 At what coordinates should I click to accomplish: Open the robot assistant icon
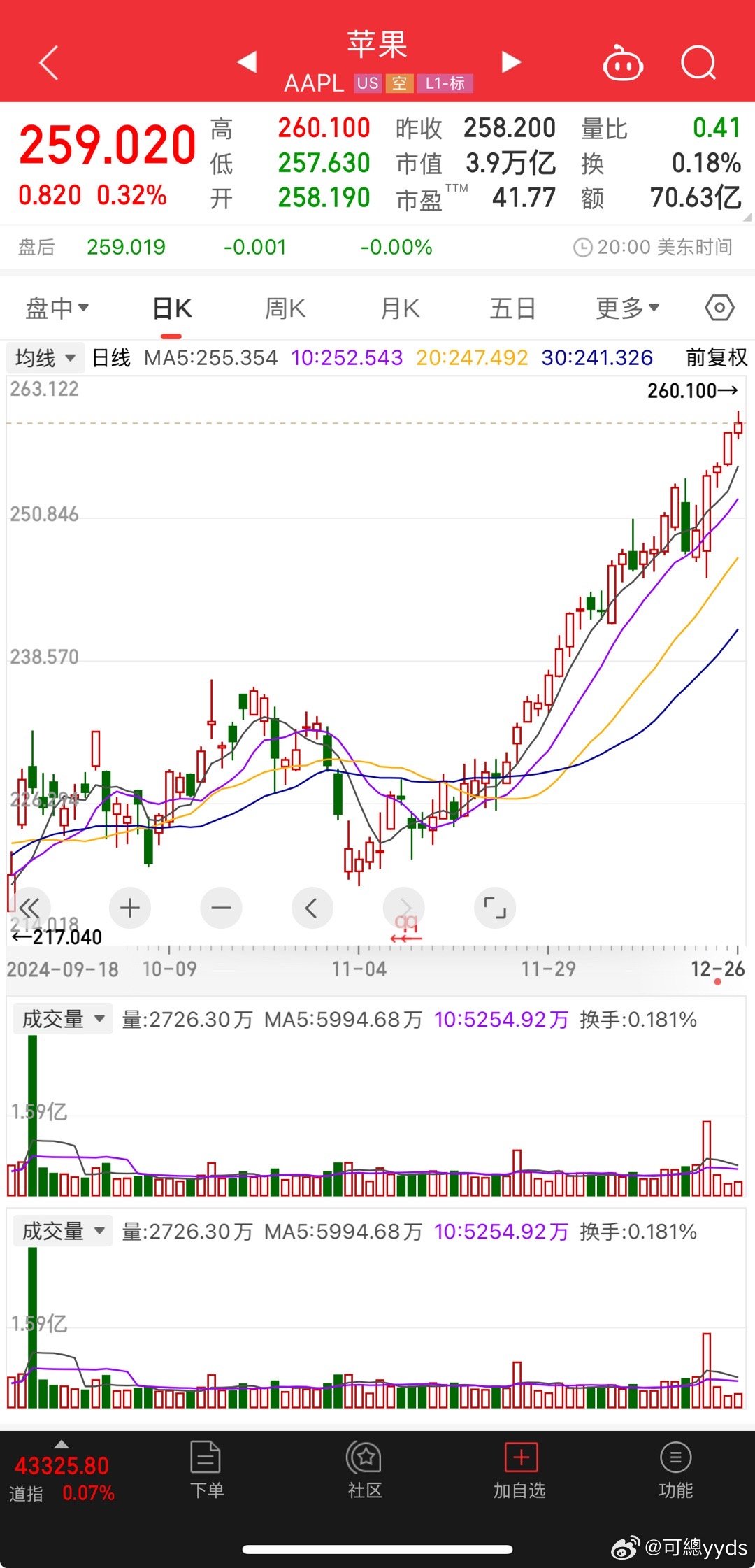point(623,63)
